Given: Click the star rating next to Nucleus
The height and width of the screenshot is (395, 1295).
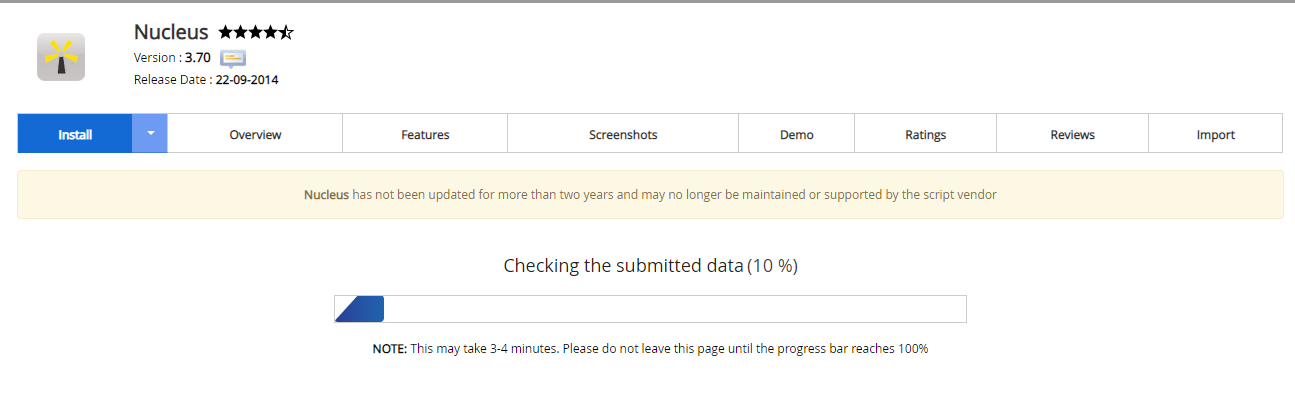Looking at the screenshot, I should (256, 32).
